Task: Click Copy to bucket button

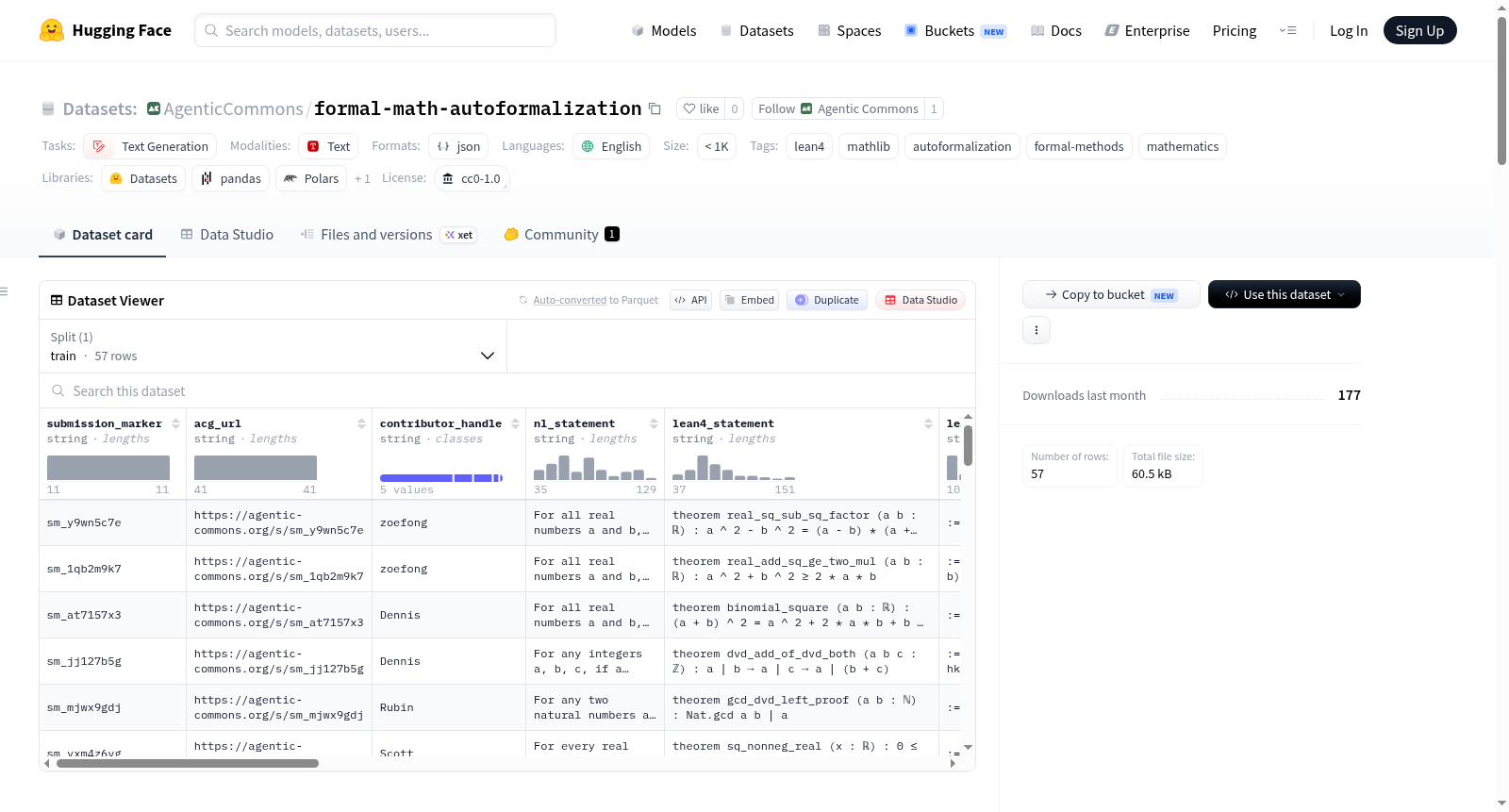Action: [1111, 294]
